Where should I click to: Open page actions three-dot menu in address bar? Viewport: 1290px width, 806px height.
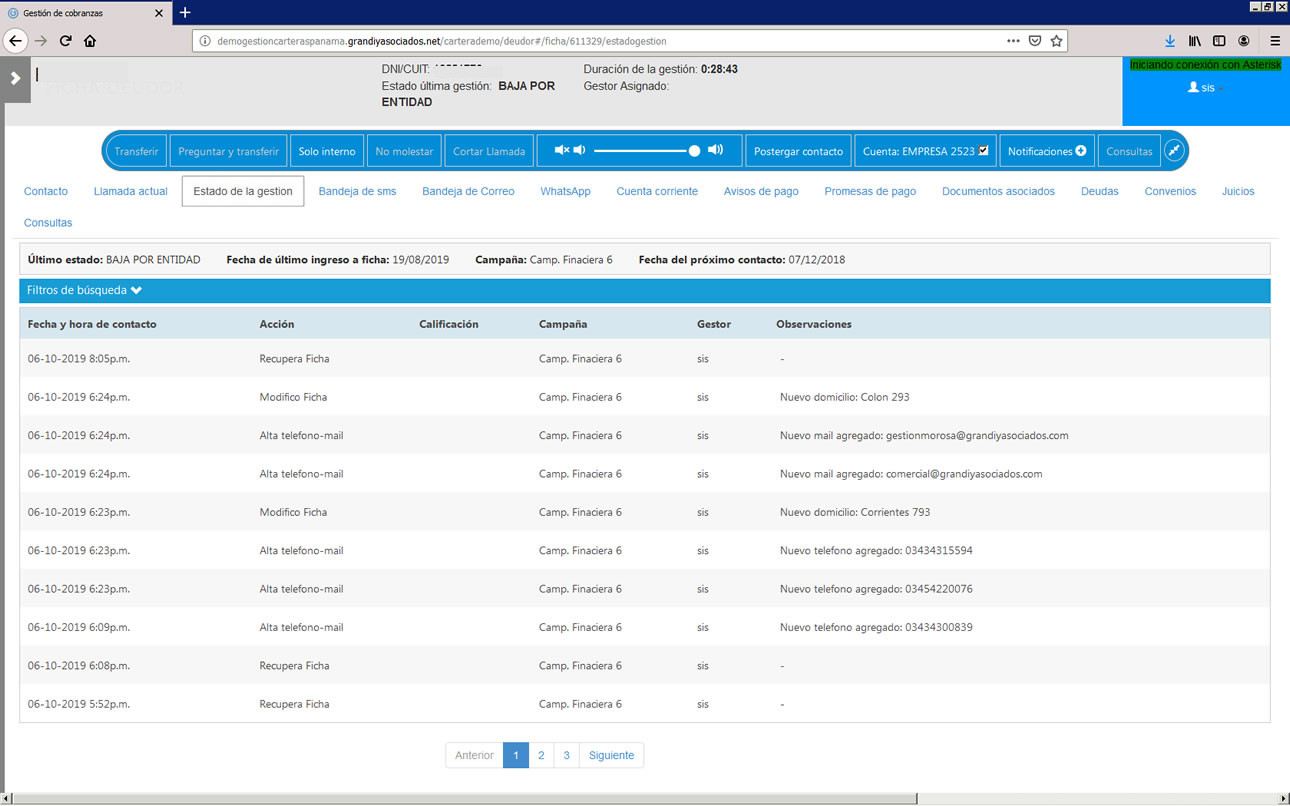click(x=1013, y=41)
